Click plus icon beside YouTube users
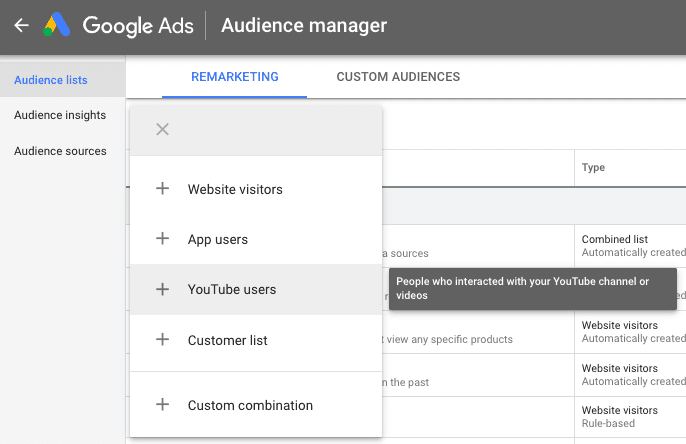 [163, 289]
